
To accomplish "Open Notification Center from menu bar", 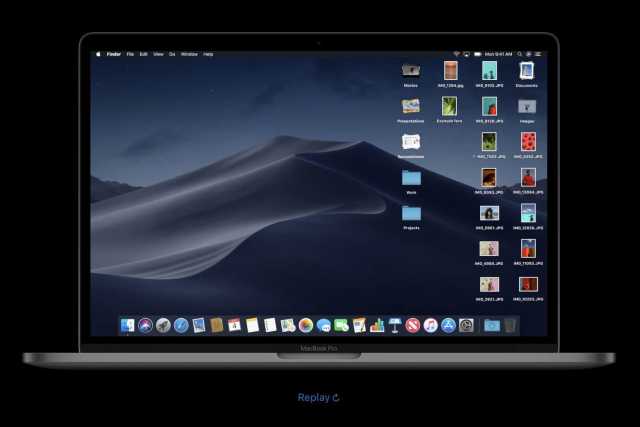I will tap(538, 54).
